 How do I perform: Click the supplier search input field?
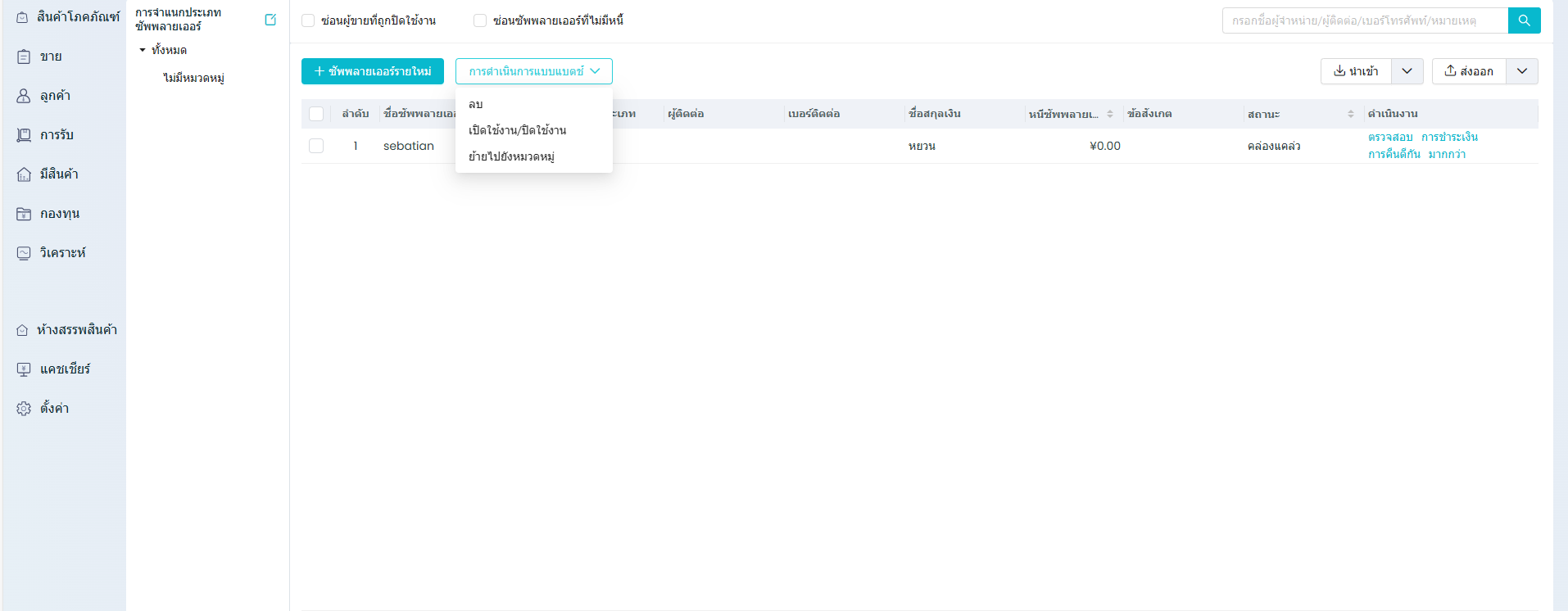(x=1364, y=20)
